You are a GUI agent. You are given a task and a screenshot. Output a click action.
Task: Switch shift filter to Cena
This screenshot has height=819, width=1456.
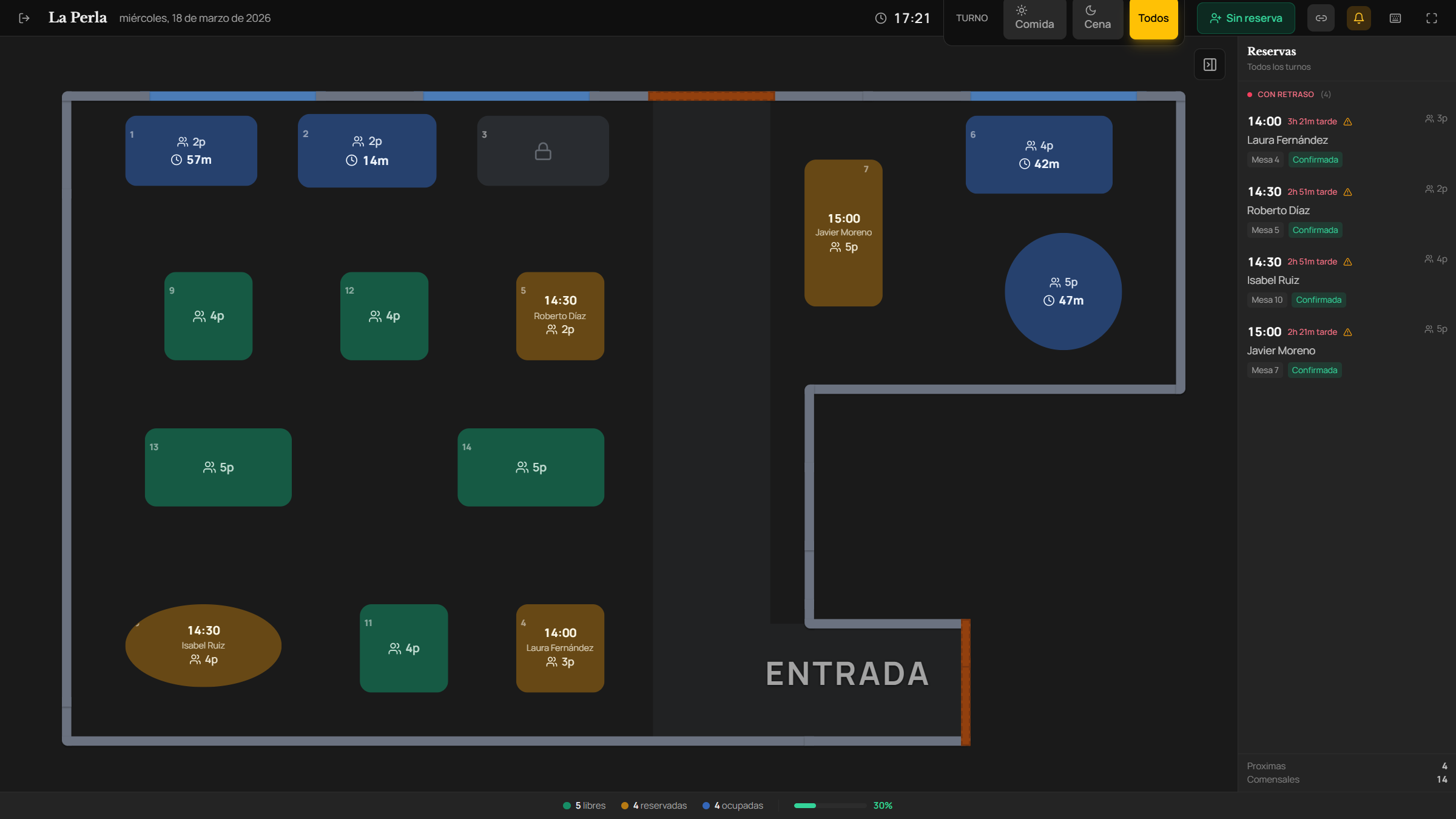[x=1097, y=18]
